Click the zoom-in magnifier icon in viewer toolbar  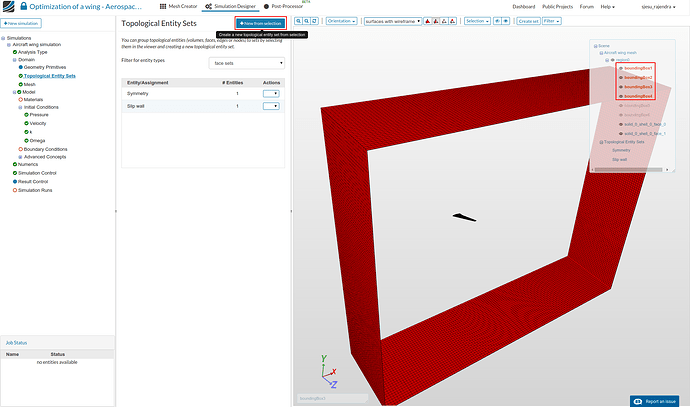coord(298,20)
